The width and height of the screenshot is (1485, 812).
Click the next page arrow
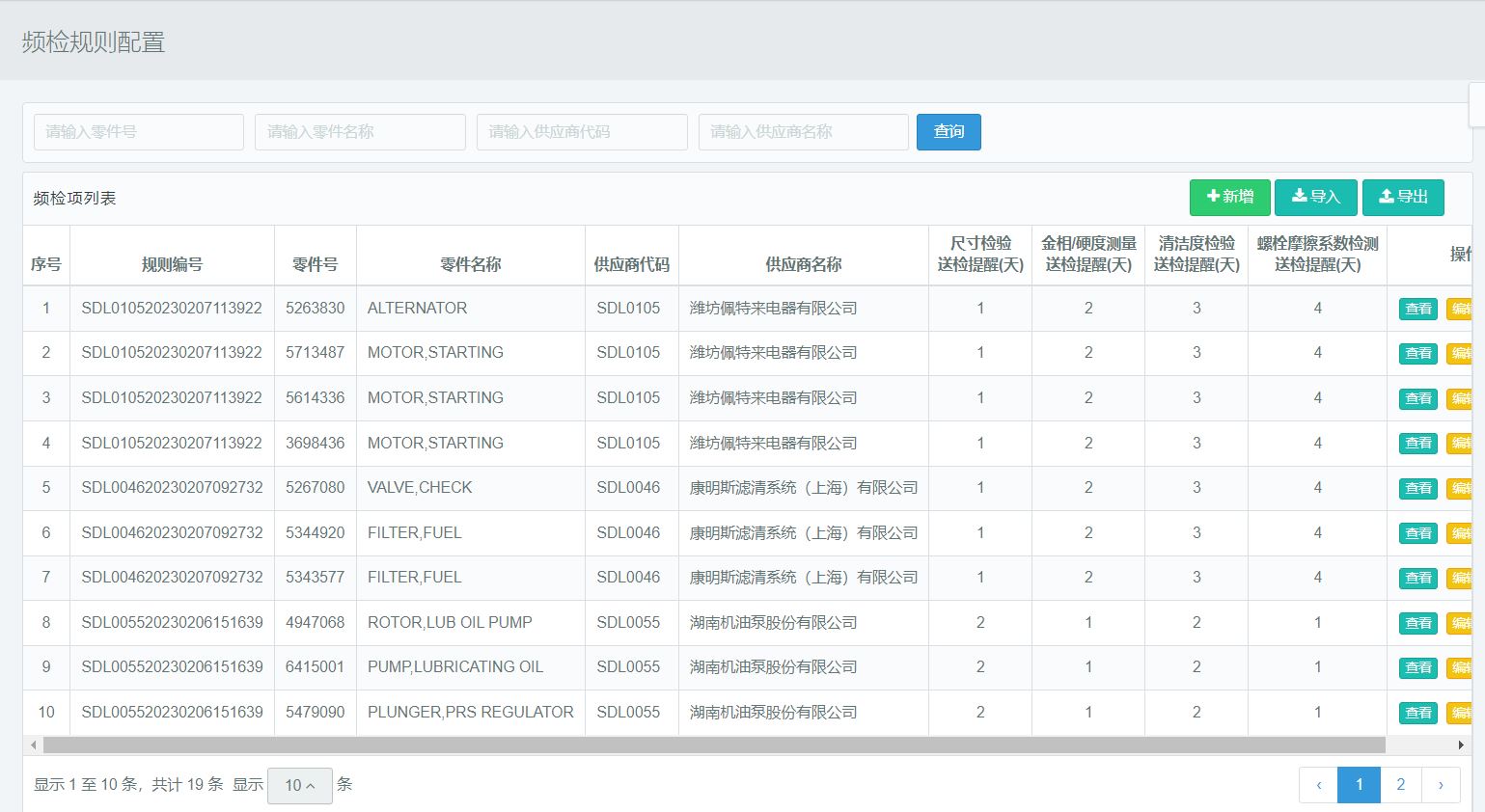click(x=1441, y=785)
